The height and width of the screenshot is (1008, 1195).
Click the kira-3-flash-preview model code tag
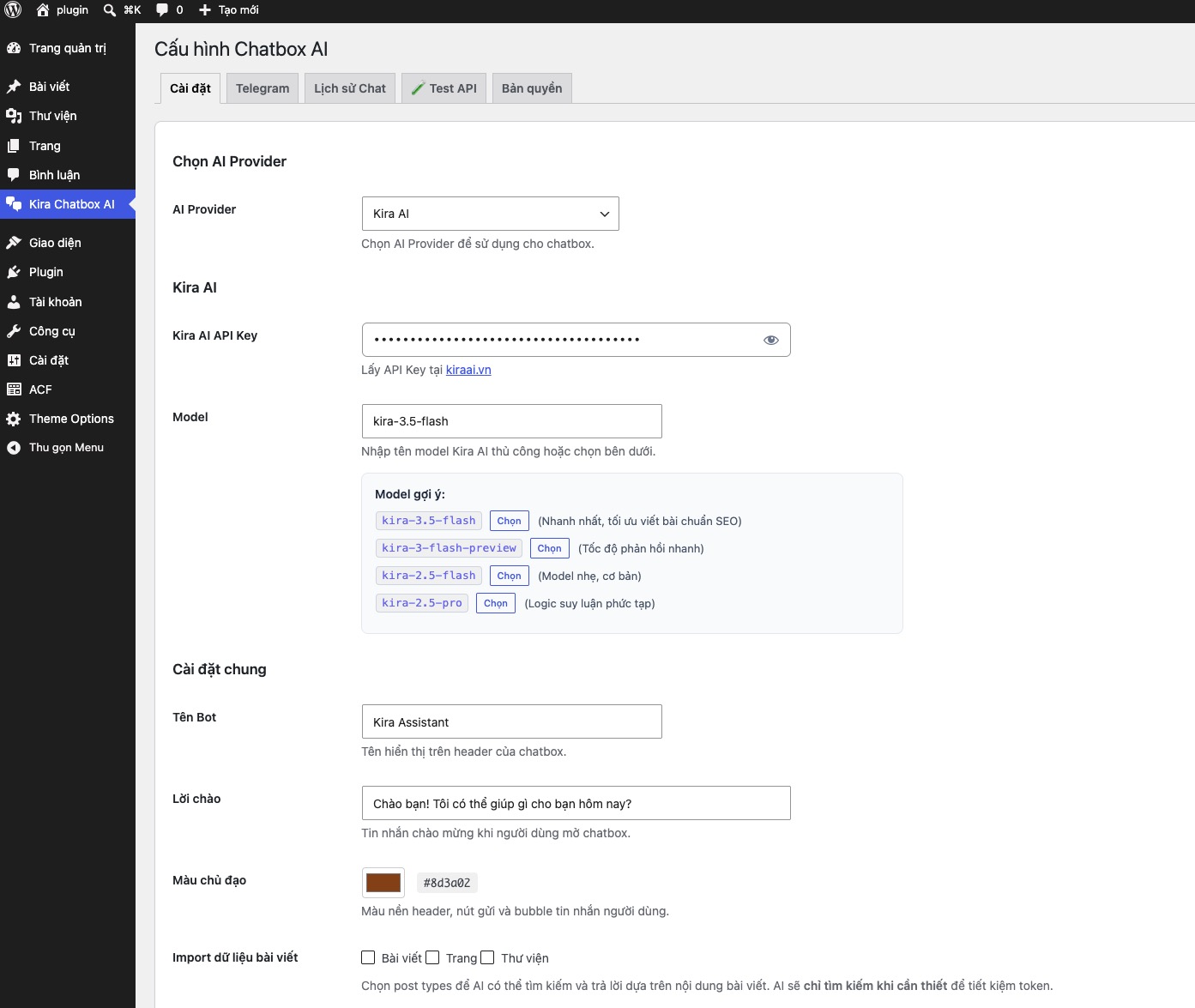coord(450,548)
